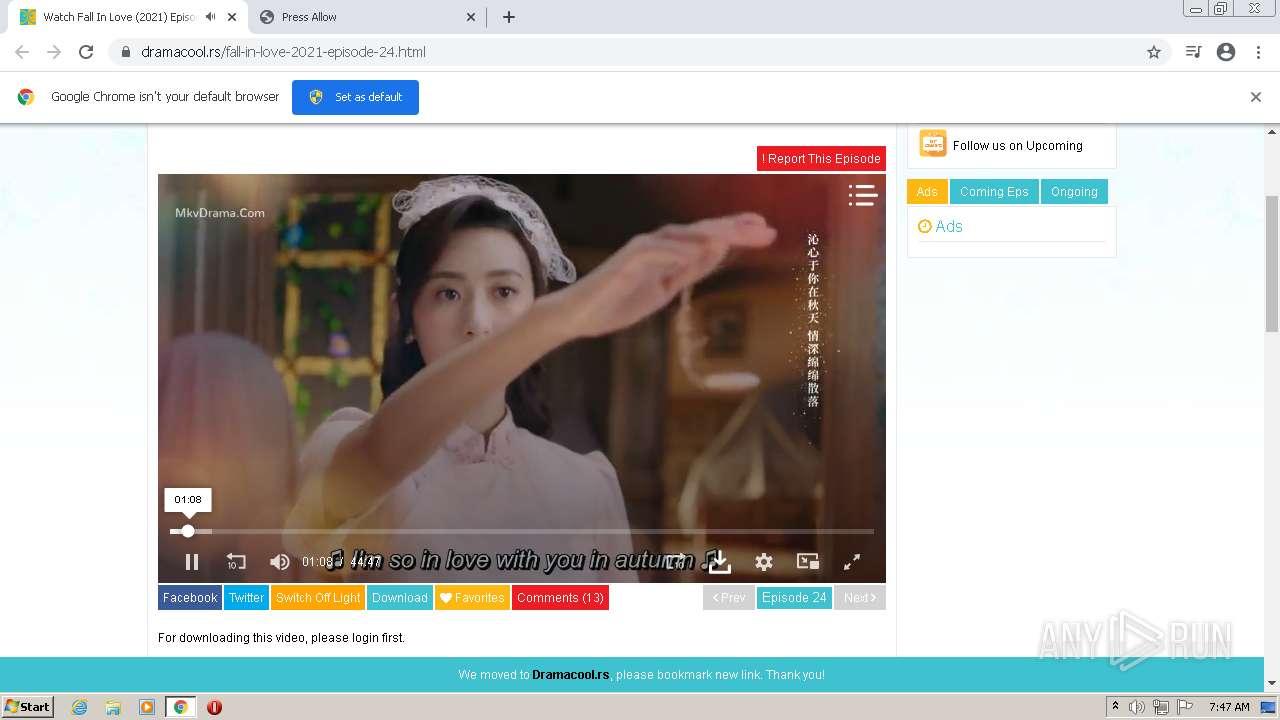Viewport: 1280px width, 720px height.
Task: Enter fullscreen video mode
Action: 852,562
